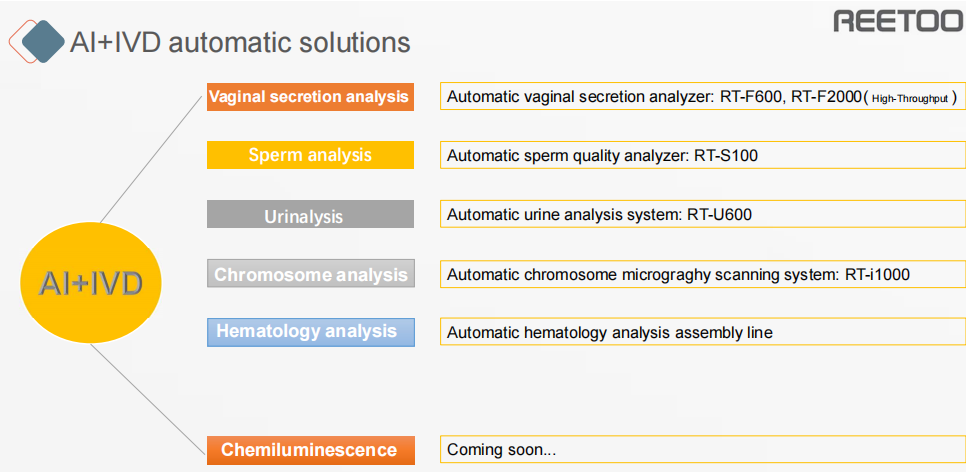Click the RT-F600, RT-F2000 analyzer text box
This screenshot has height=472, width=966.
[x=703, y=97]
